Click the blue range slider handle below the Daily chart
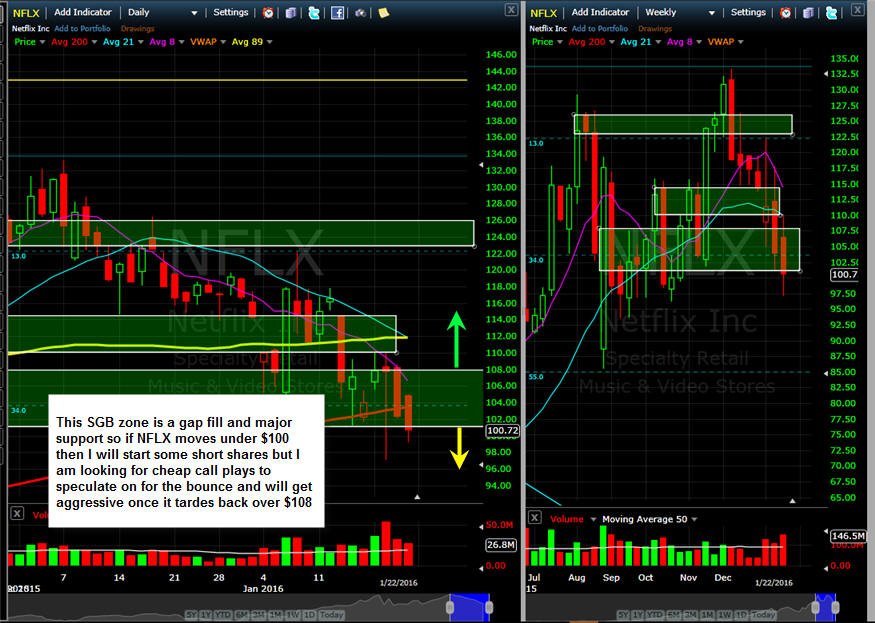This screenshot has height=623, width=875. click(x=469, y=607)
